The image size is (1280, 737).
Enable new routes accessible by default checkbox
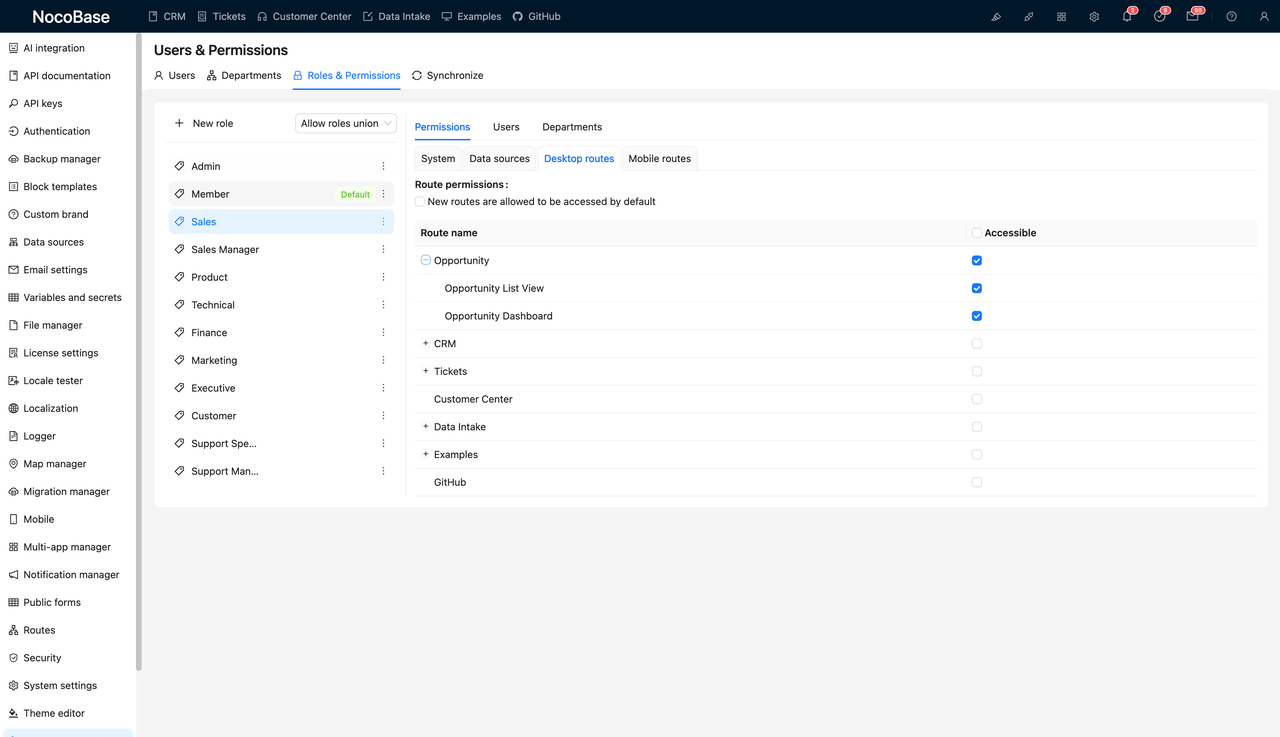click(x=420, y=202)
